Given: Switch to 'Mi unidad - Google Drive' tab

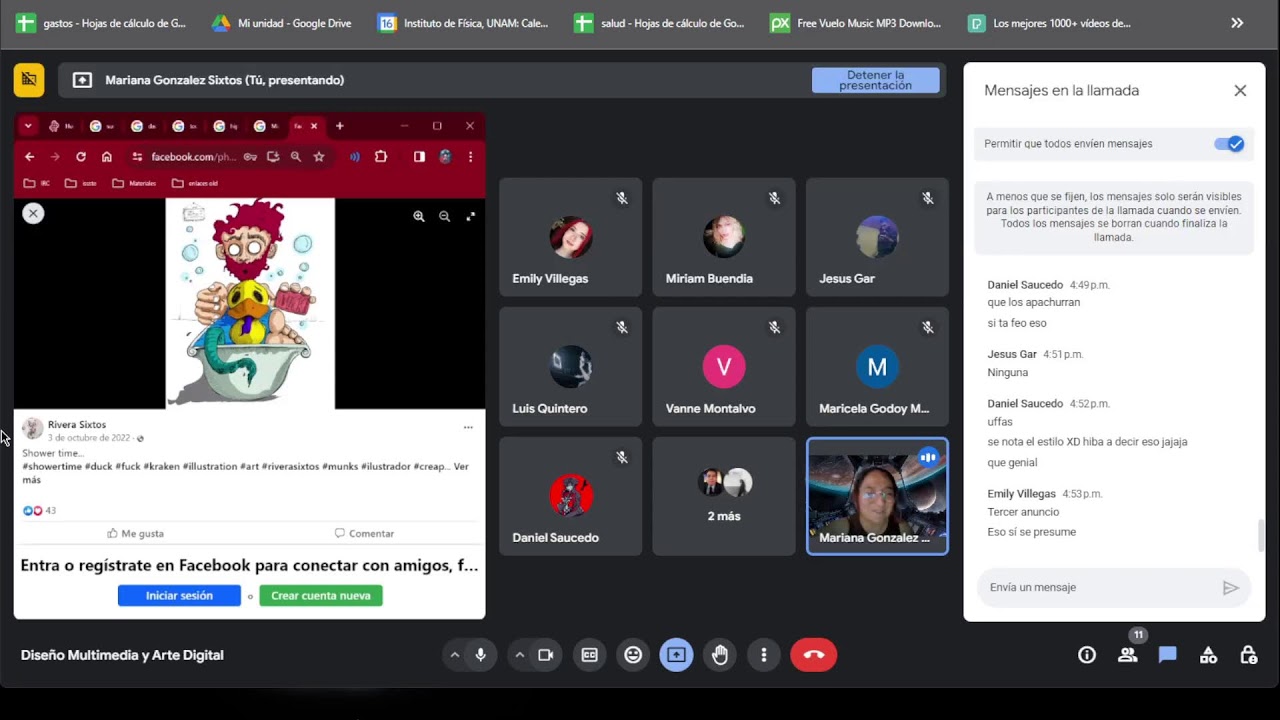Looking at the screenshot, I should pyautogui.click(x=281, y=23).
